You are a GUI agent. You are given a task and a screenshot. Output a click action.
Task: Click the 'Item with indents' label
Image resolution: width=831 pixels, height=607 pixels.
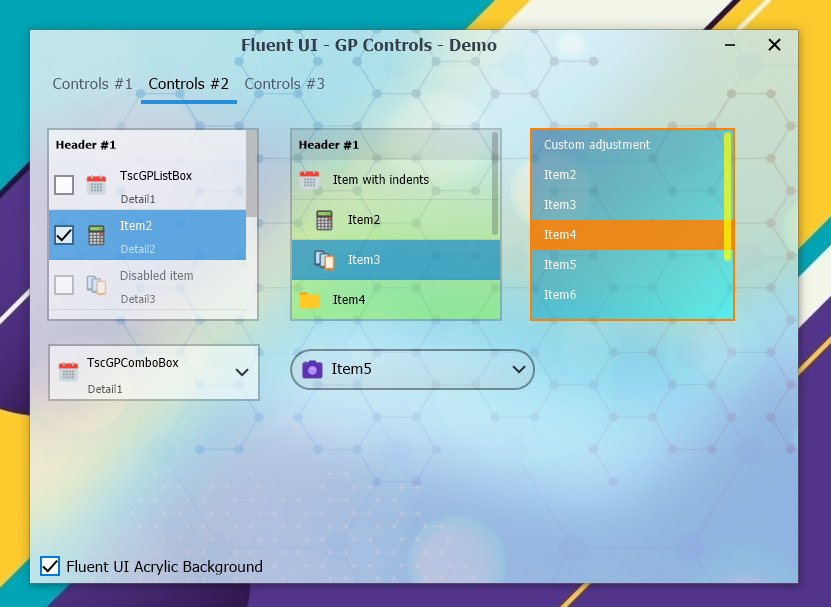pos(381,180)
